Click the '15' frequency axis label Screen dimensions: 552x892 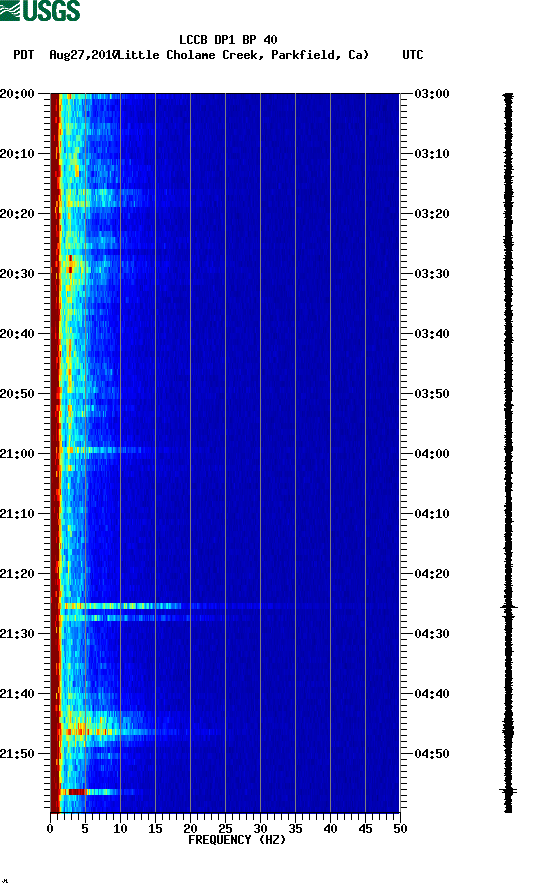click(x=155, y=829)
